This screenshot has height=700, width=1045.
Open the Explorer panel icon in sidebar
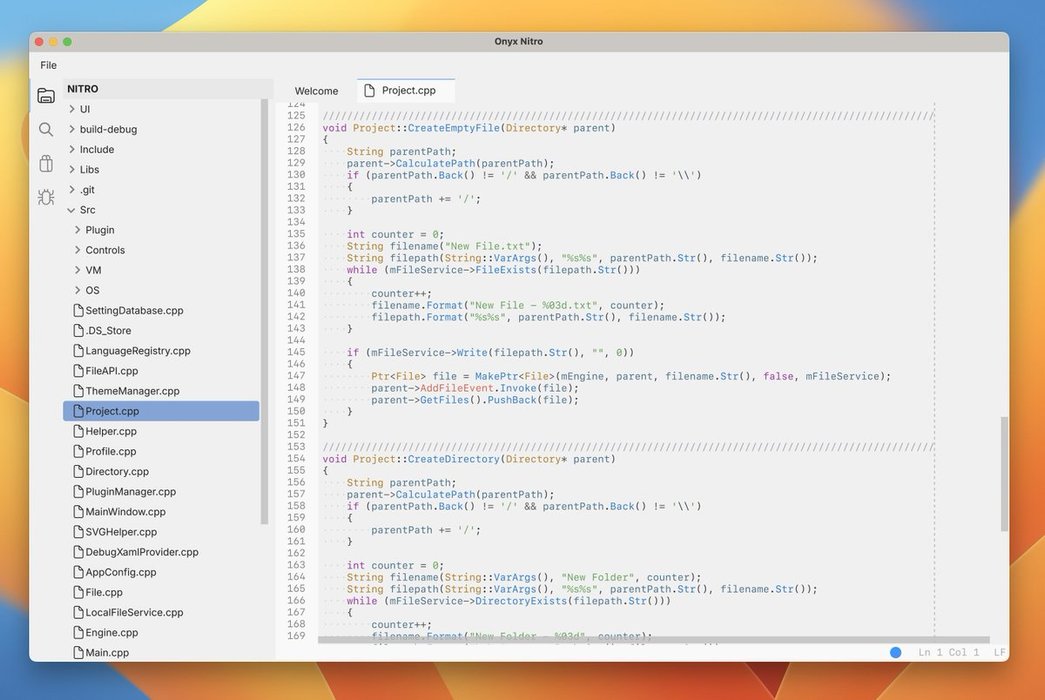point(46,95)
